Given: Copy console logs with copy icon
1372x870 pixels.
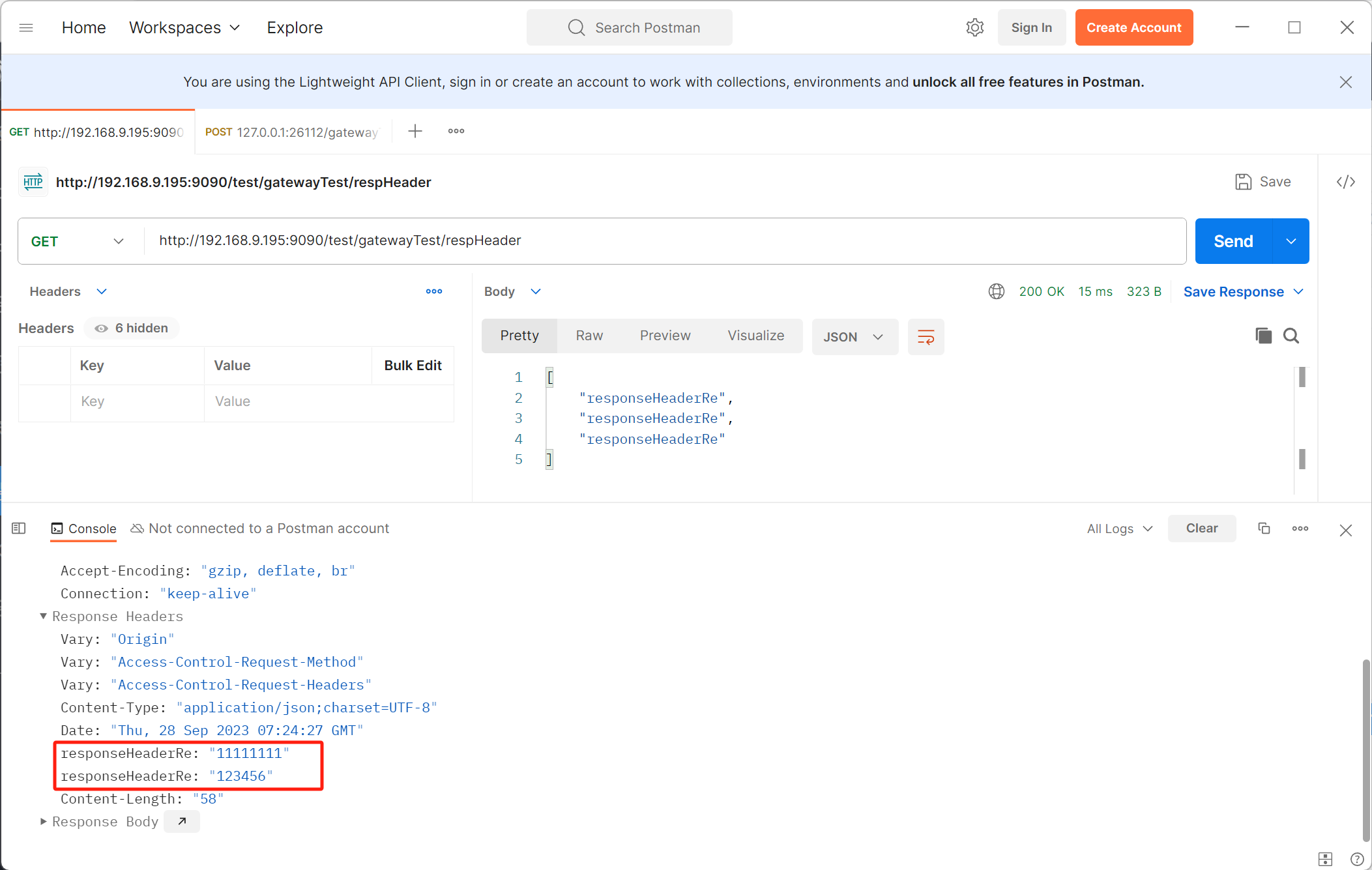Looking at the screenshot, I should pos(1264,529).
